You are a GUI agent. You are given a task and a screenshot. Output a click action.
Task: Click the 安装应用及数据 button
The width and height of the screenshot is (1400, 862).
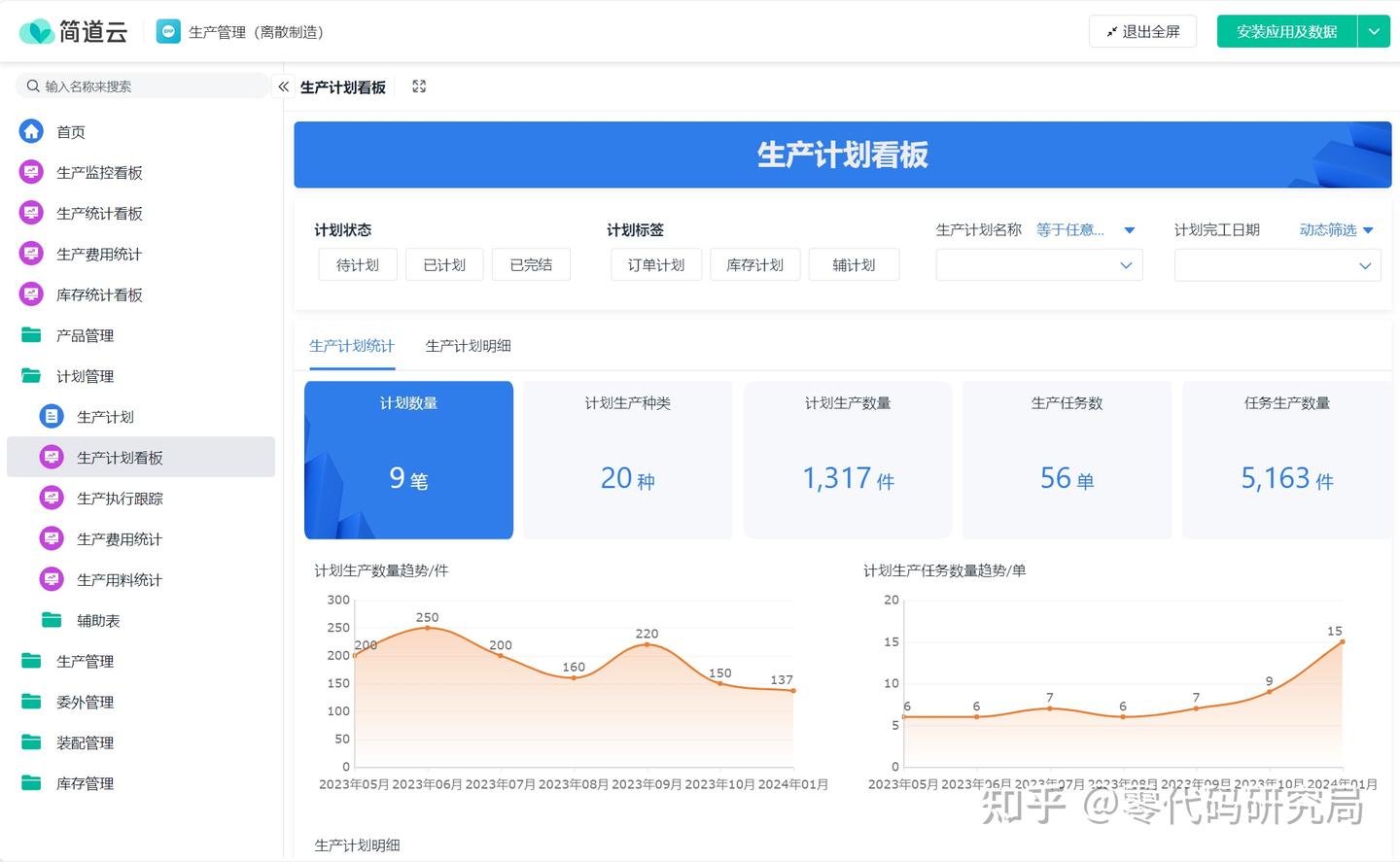(x=1286, y=32)
